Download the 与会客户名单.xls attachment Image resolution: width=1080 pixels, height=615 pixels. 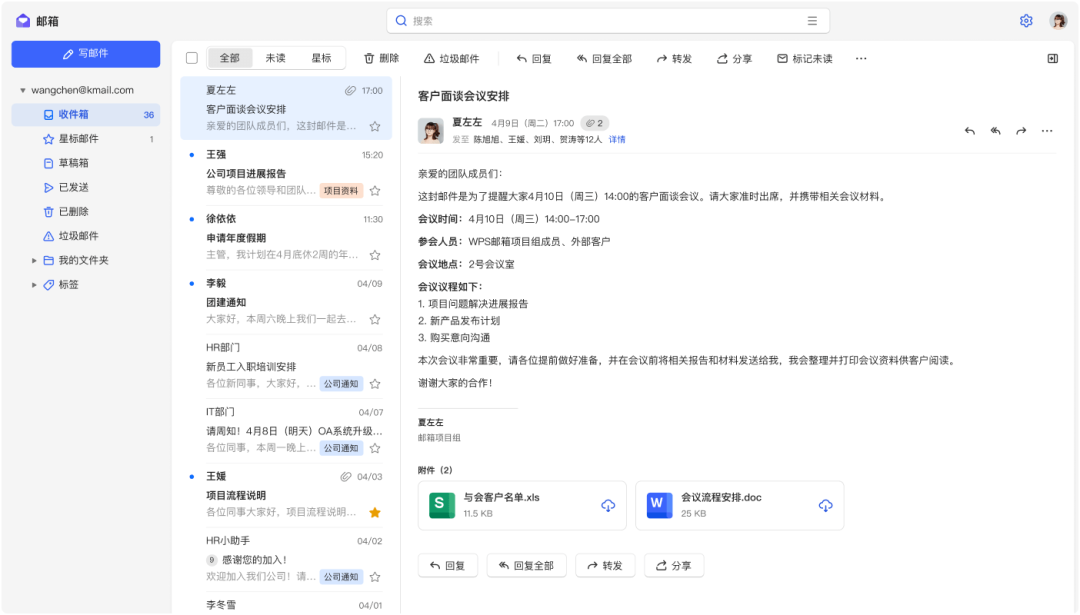click(x=608, y=506)
